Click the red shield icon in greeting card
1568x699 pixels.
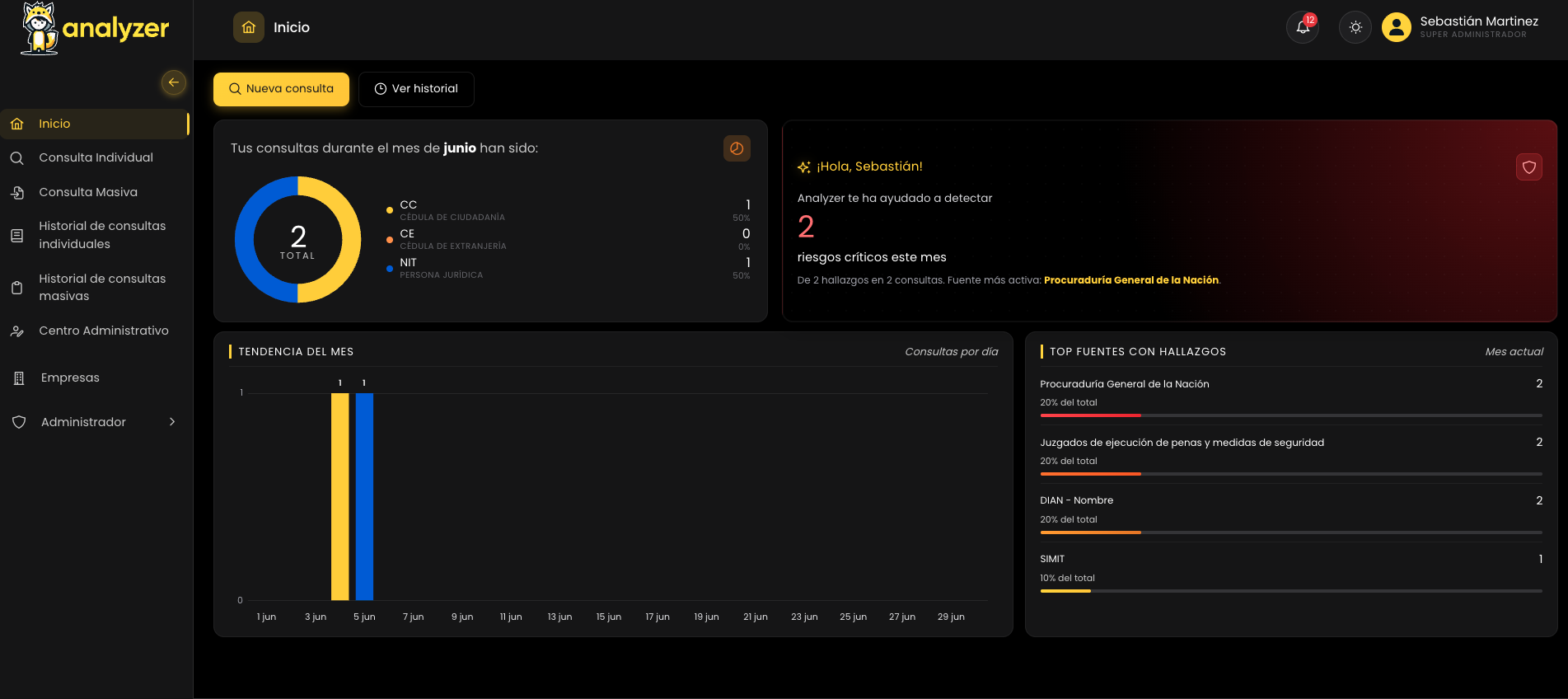[x=1529, y=167]
